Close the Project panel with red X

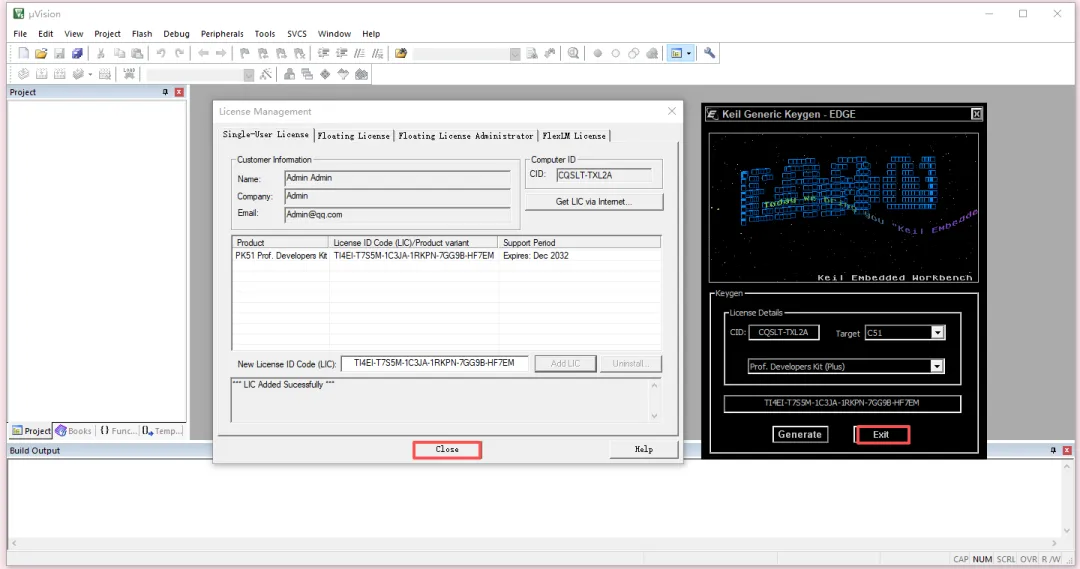[179, 92]
